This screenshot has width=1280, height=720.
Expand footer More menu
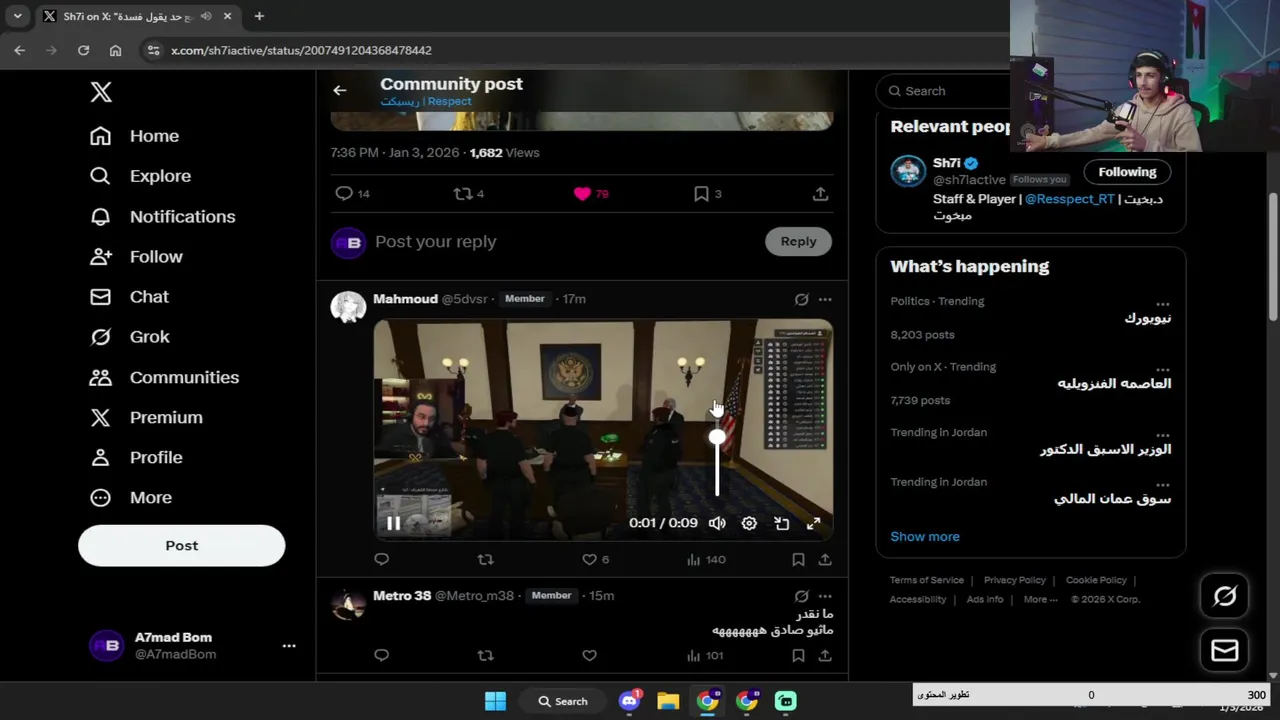(x=1040, y=600)
